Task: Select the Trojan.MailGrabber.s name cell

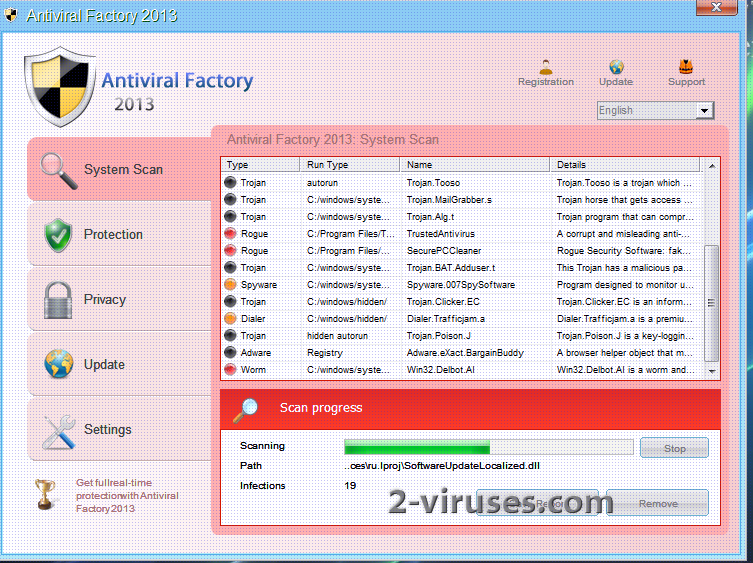Action: pos(449,199)
